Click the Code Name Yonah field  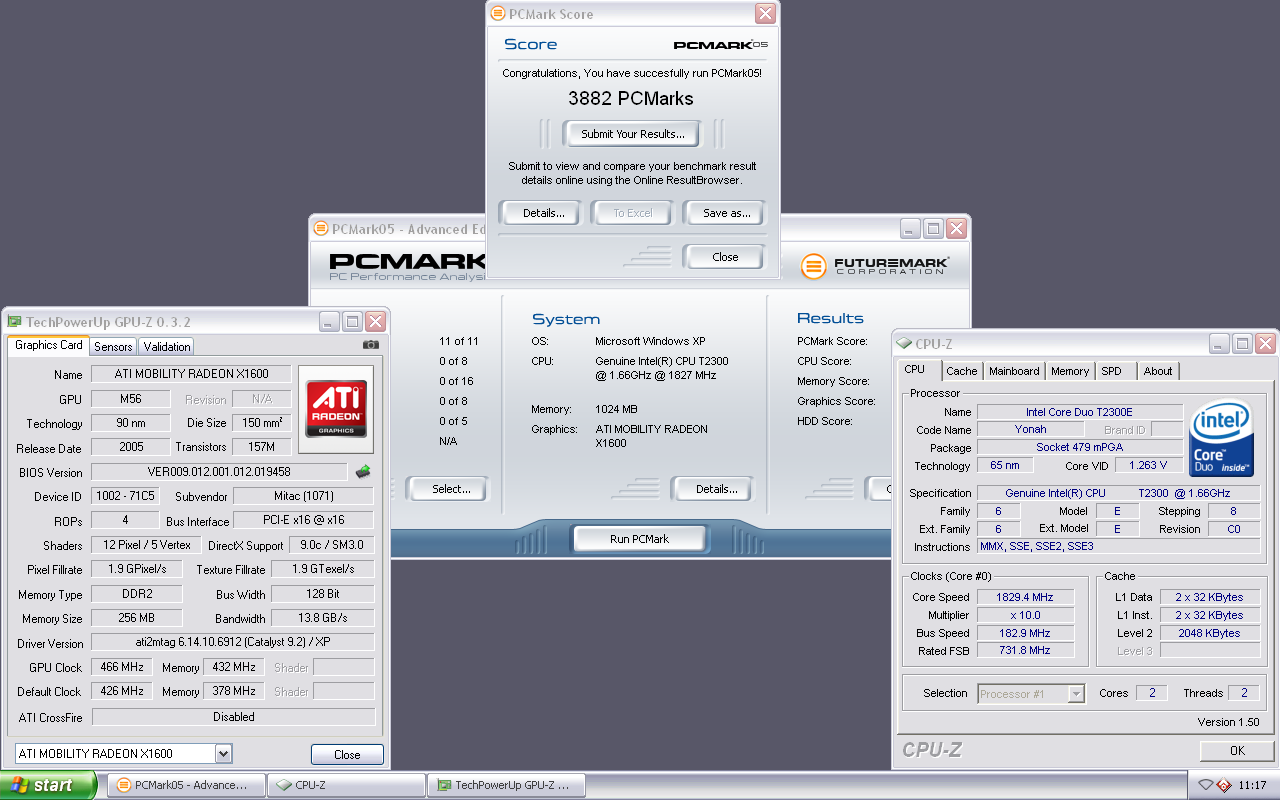[1030, 430]
